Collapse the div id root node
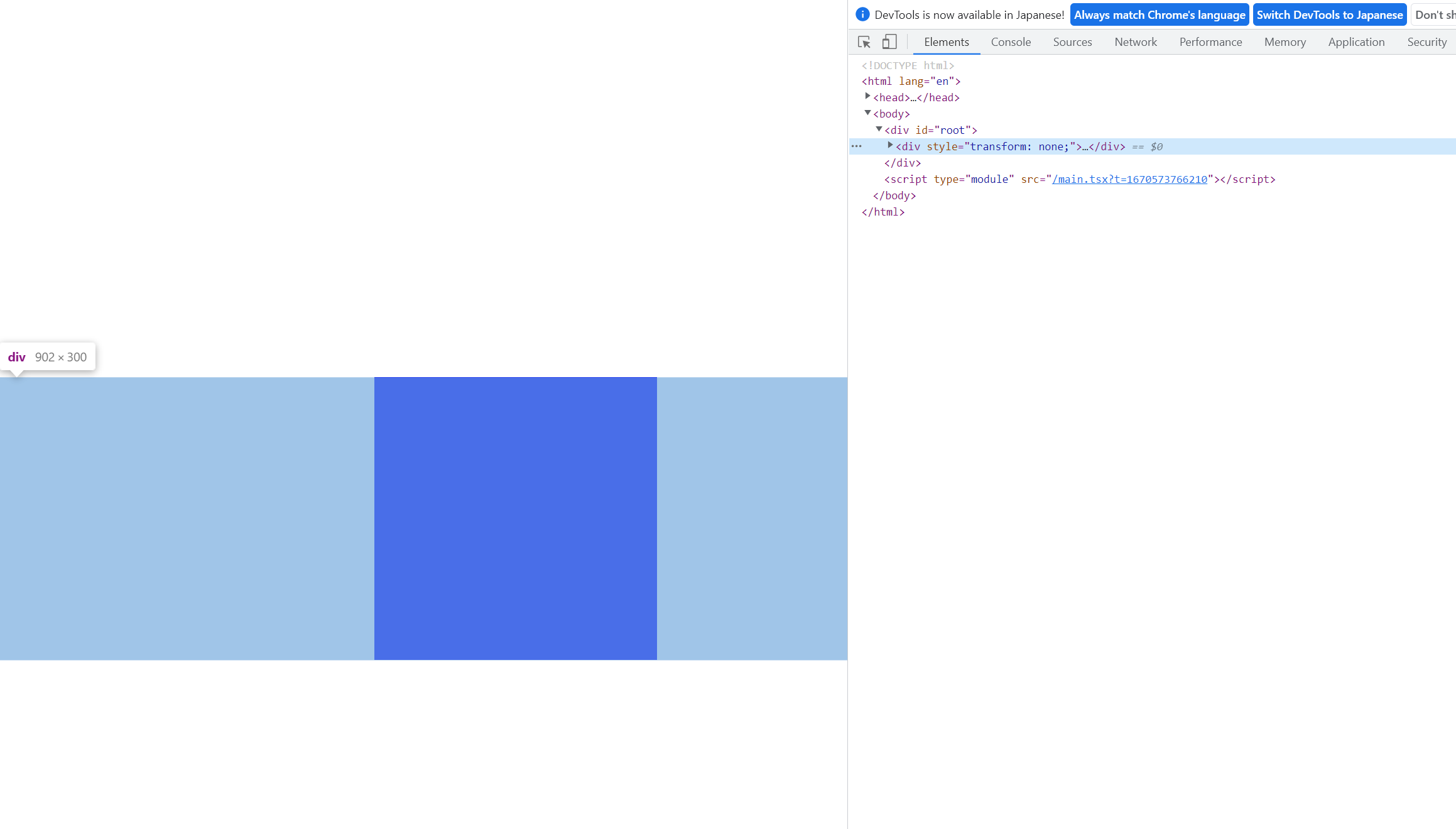The height and width of the screenshot is (829, 1456). [879, 129]
